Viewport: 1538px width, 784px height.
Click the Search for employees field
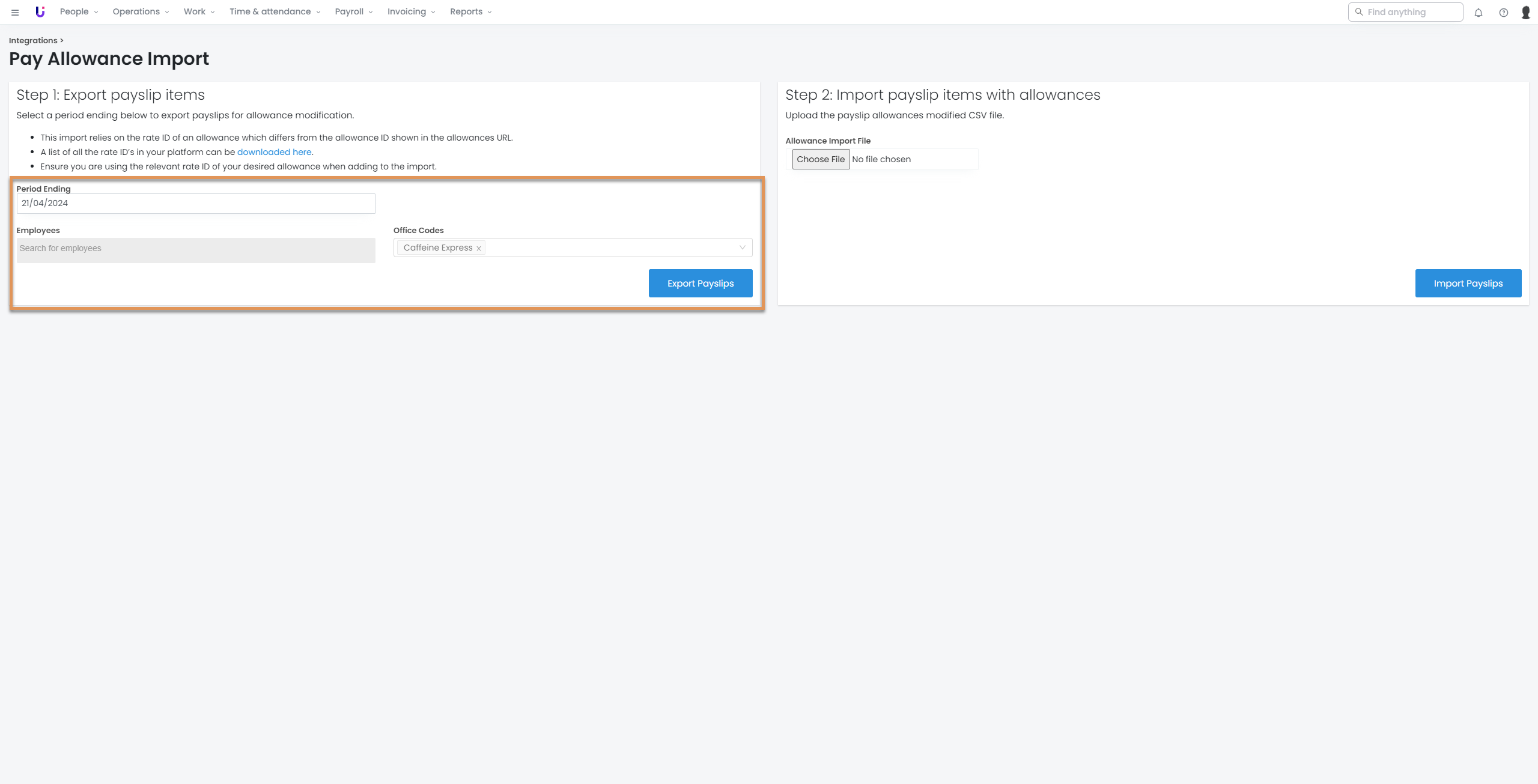coord(195,249)
